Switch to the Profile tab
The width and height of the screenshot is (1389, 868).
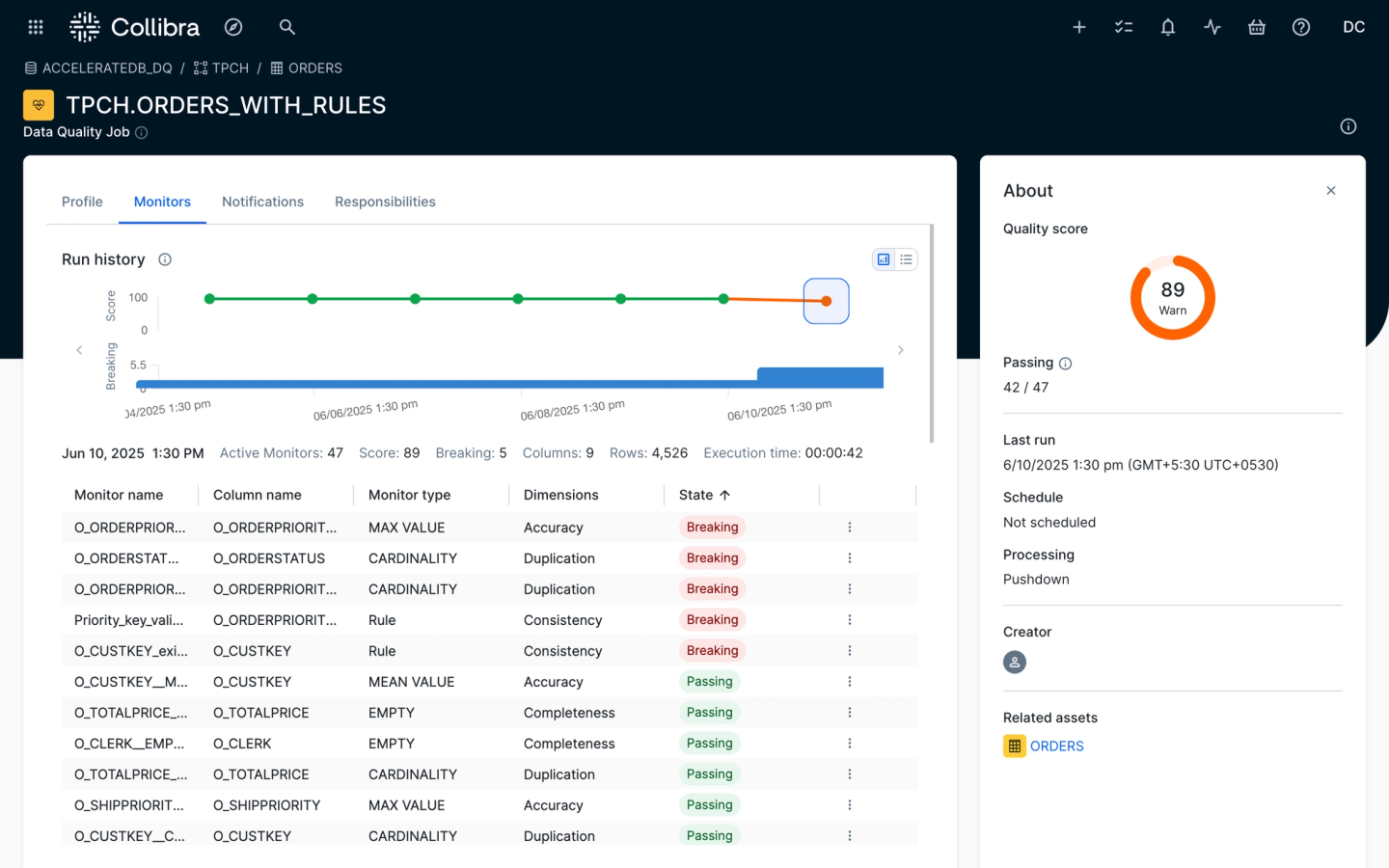tap(82, 202)
